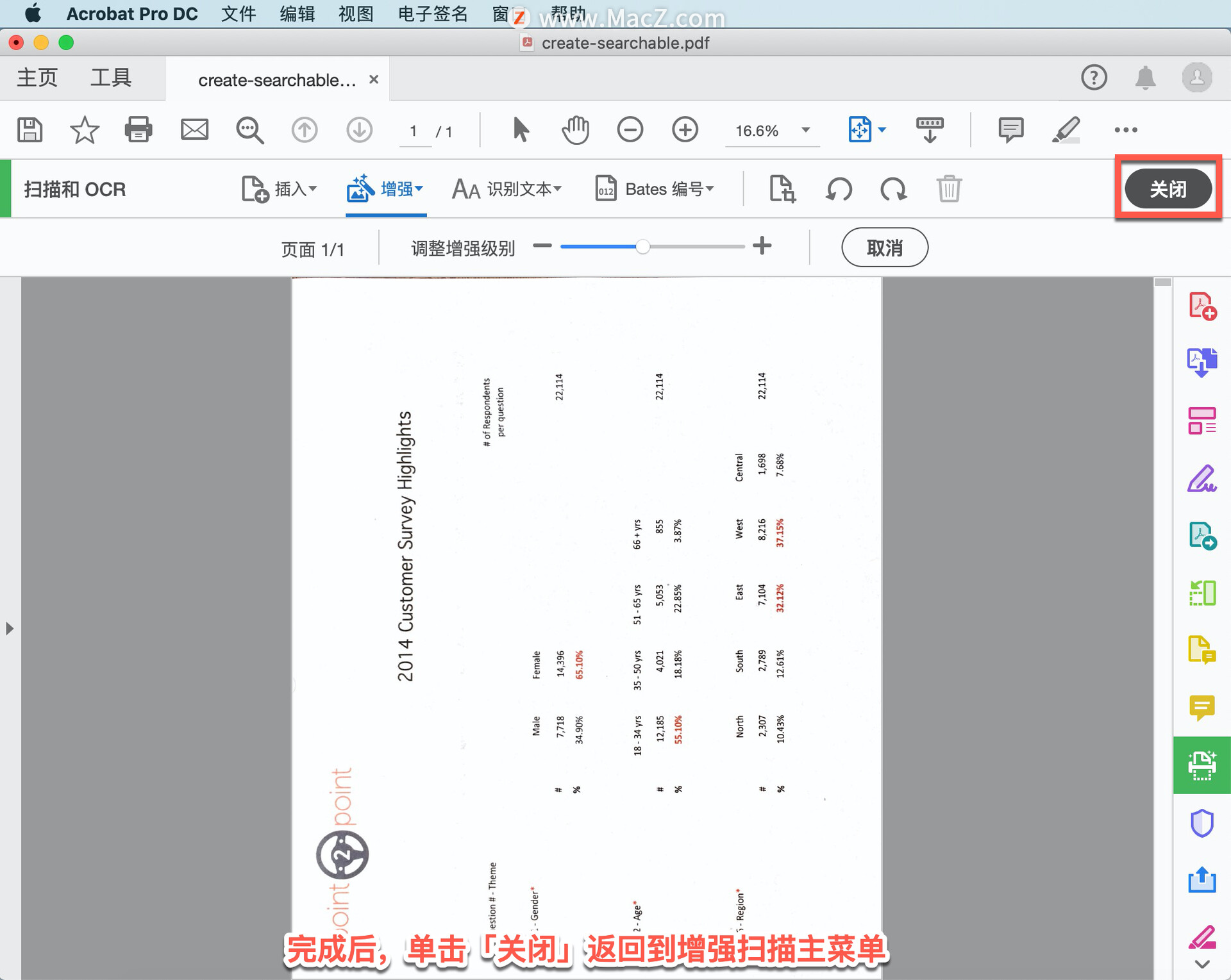The image size is (1231, 980).
Task: Open the zoom level 16.6% dropdown
Action: 805,130
